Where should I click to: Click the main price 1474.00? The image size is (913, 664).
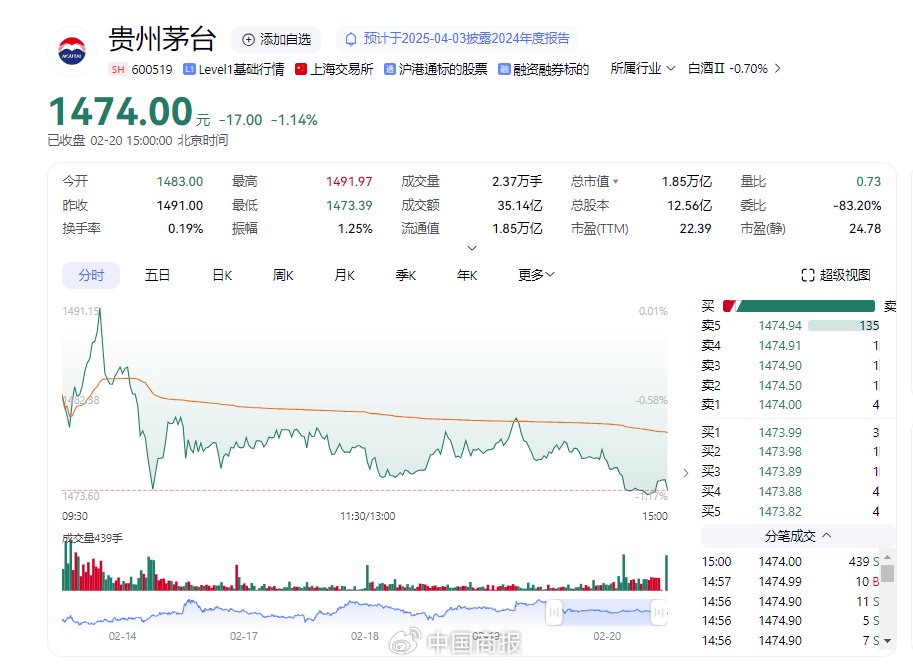(121, 111)
